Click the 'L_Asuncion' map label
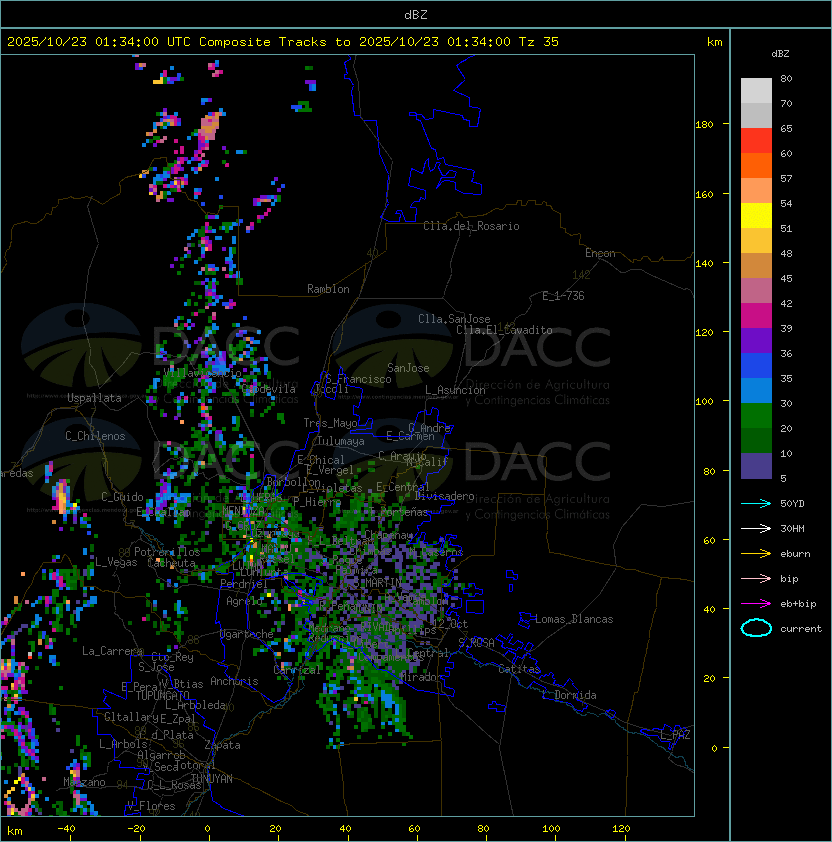Viewport: 832px width, 842px height. [x=455, y=390]
